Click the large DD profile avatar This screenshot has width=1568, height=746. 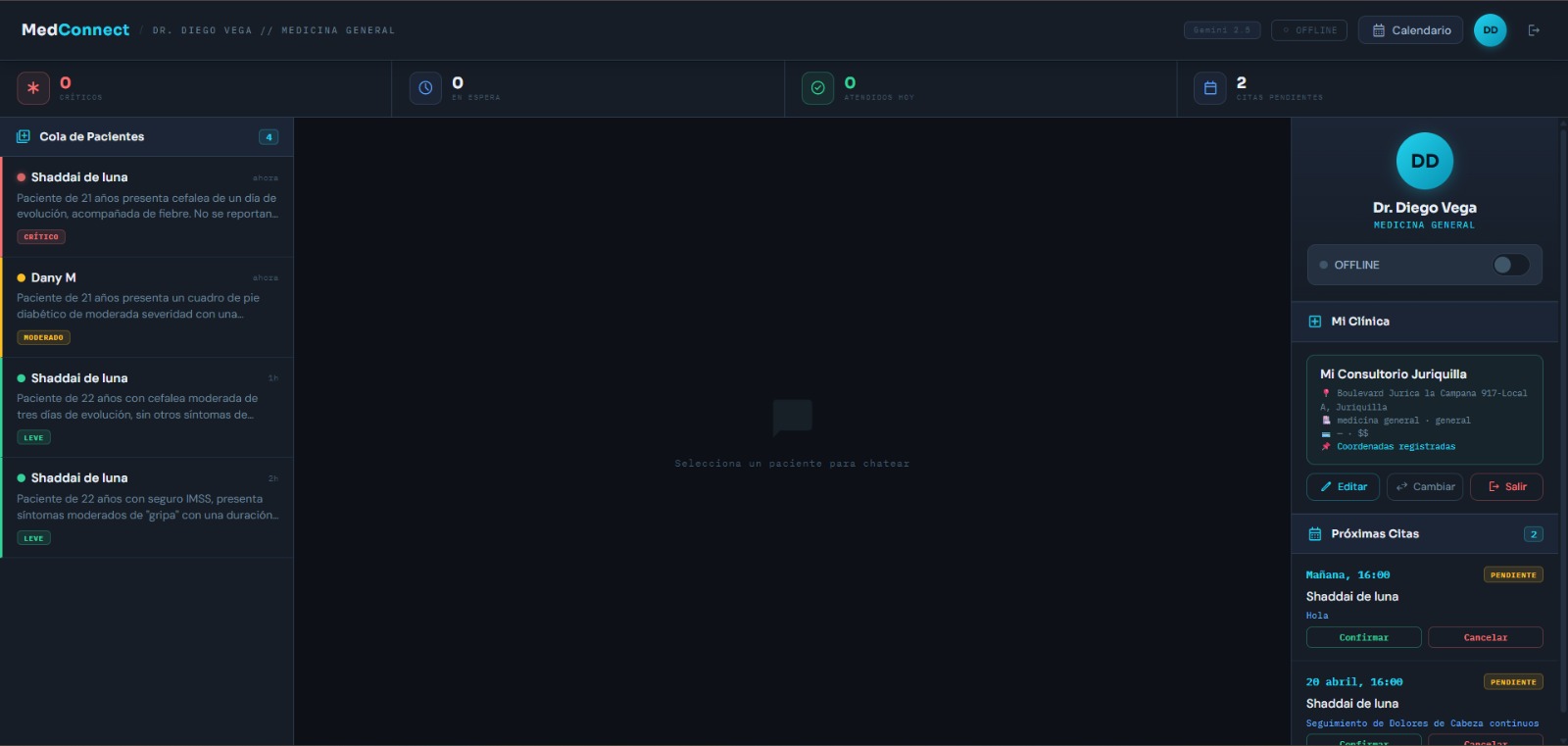(1424, 161)
